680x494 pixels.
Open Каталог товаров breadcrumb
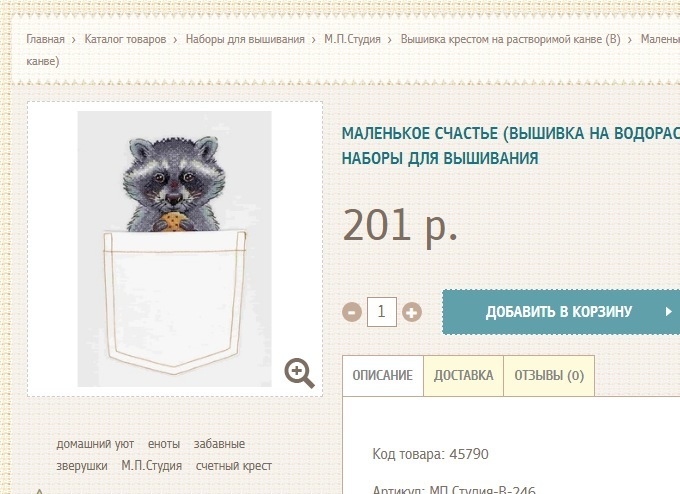(x=125, y=39)
